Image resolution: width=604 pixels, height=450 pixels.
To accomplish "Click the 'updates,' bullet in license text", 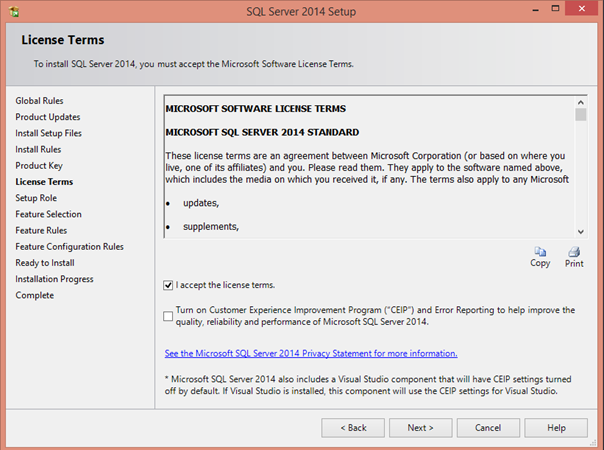I will (x=201, y=203).
